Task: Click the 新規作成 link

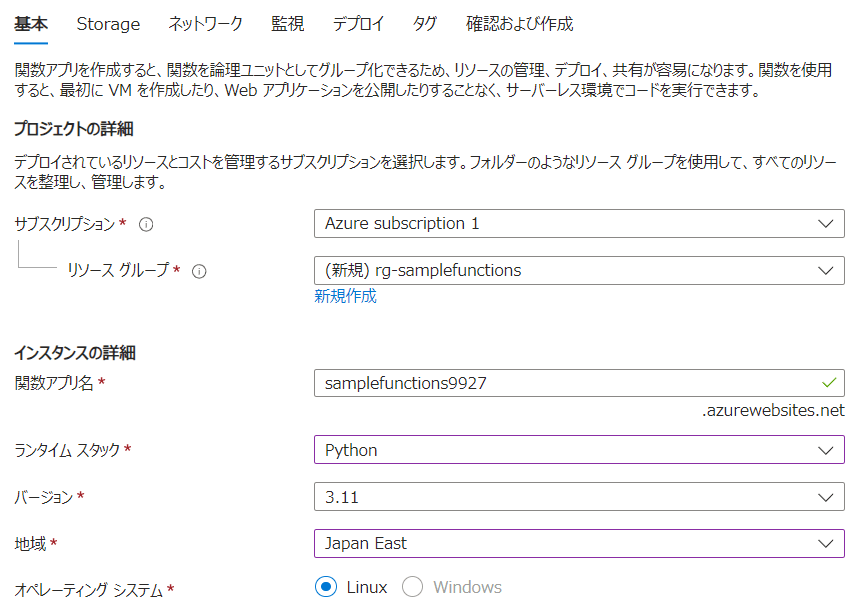Action: coord(345,296)
